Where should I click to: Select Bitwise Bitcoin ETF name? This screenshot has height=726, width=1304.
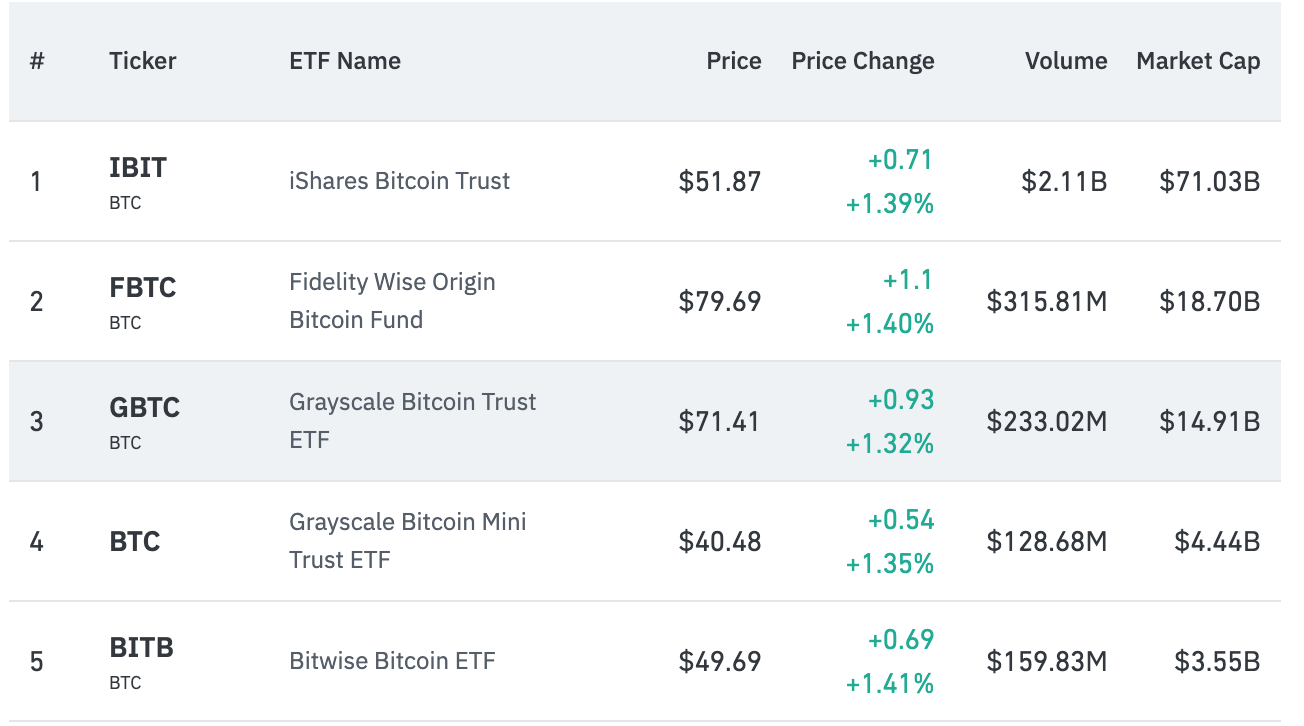coord(392,661)
